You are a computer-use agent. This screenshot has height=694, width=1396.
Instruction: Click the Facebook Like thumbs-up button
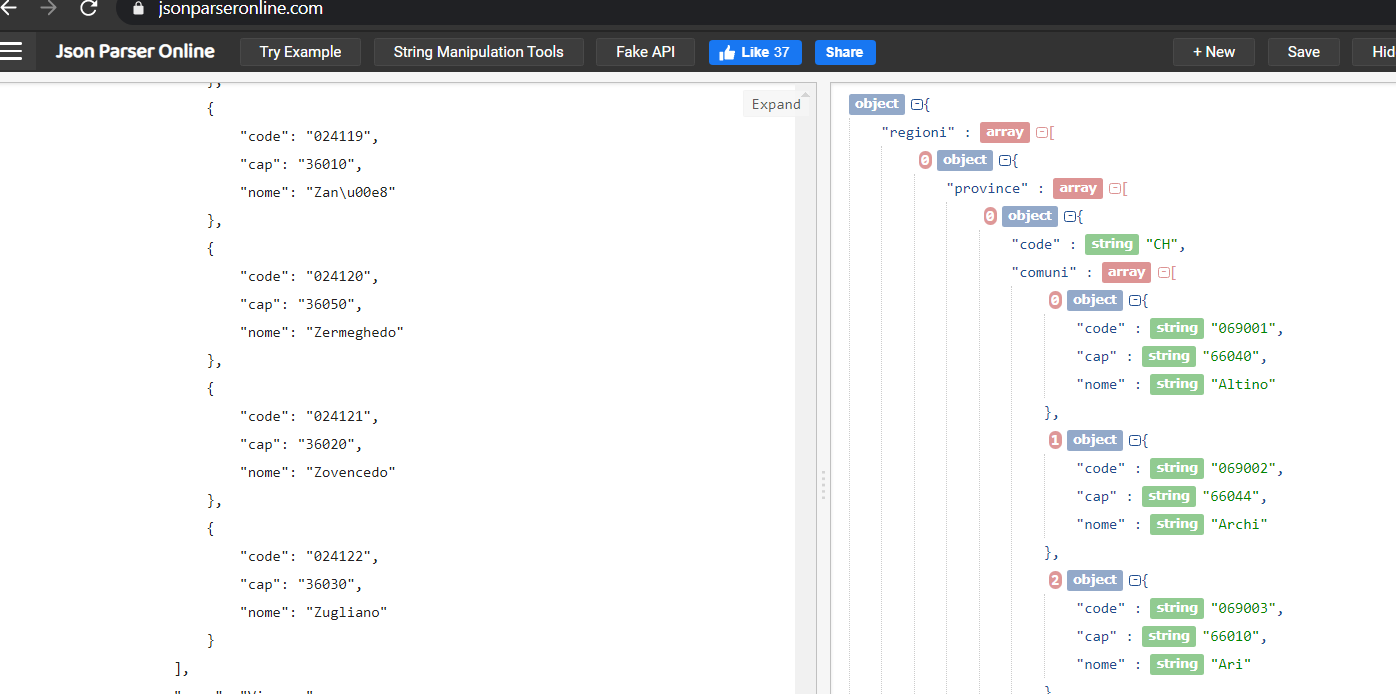point(754,52)
